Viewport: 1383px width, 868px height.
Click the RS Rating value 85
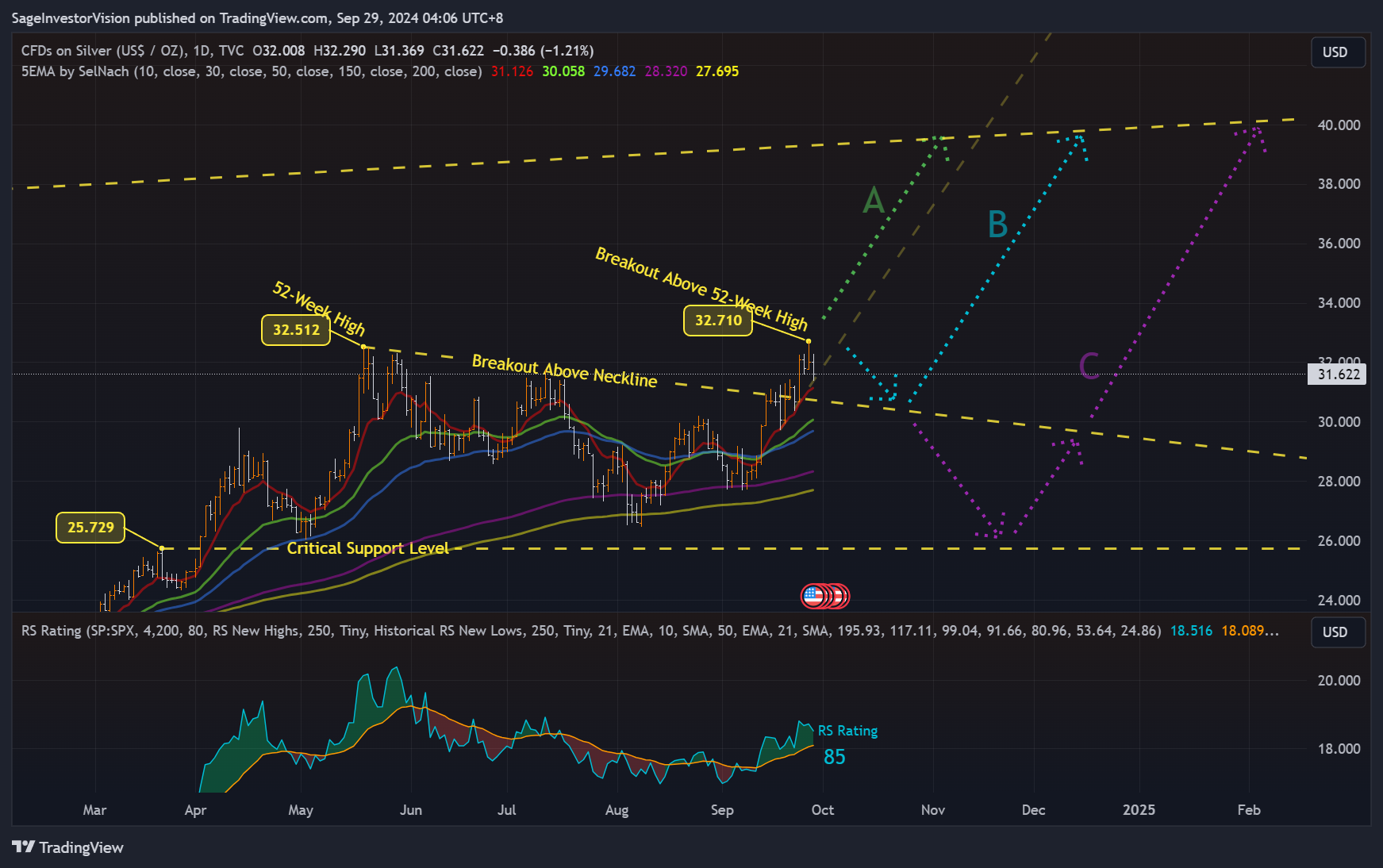pyautogui.click(x=835, y=757)
